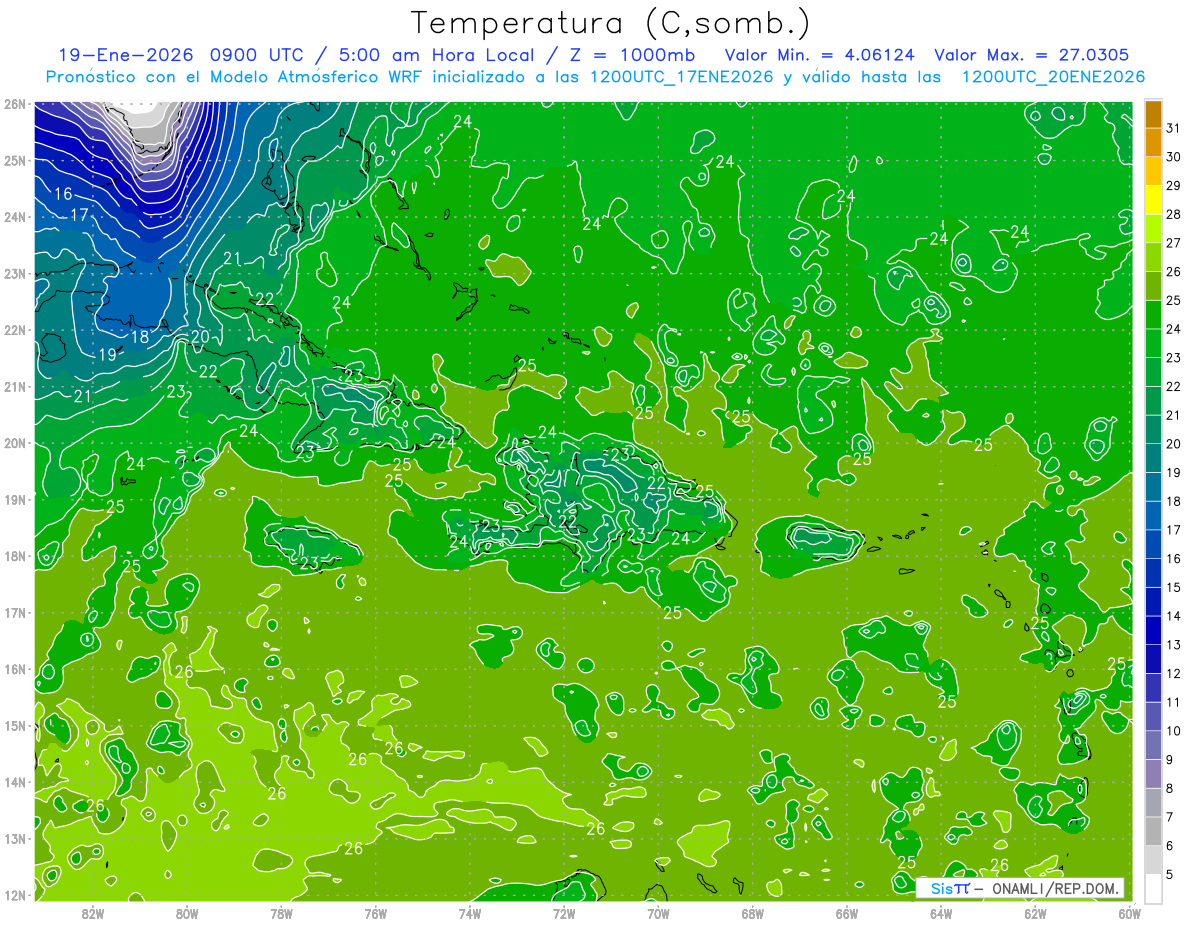This screenshot has width=1200, height=927.
Task: Click the map contour label "20"
Action: tap(200, 337)
